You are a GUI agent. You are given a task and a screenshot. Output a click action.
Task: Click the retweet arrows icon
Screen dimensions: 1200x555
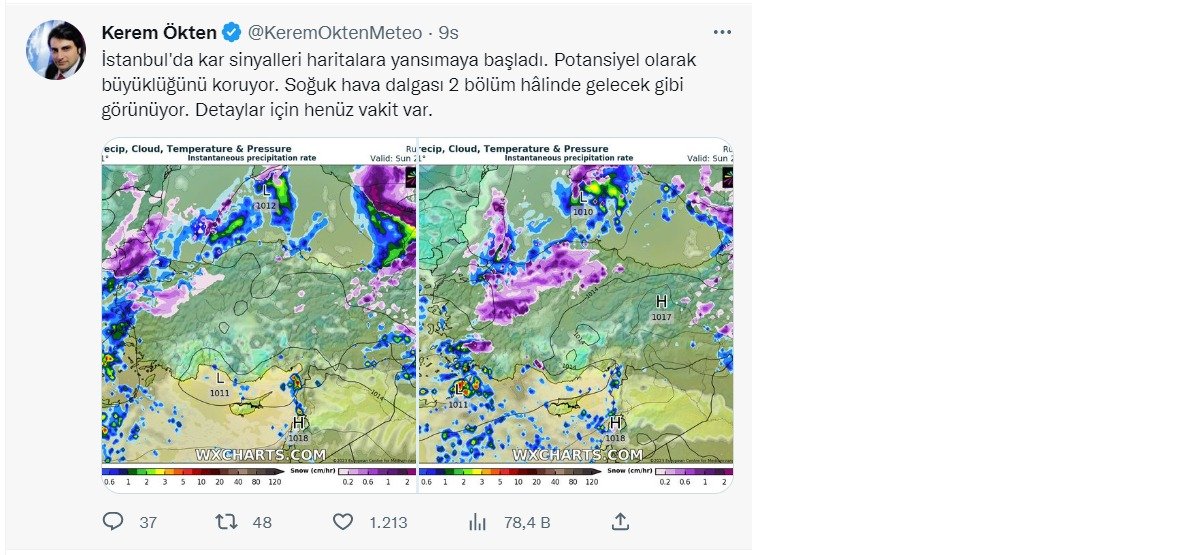pyautogui.click(x=228, y=522)
